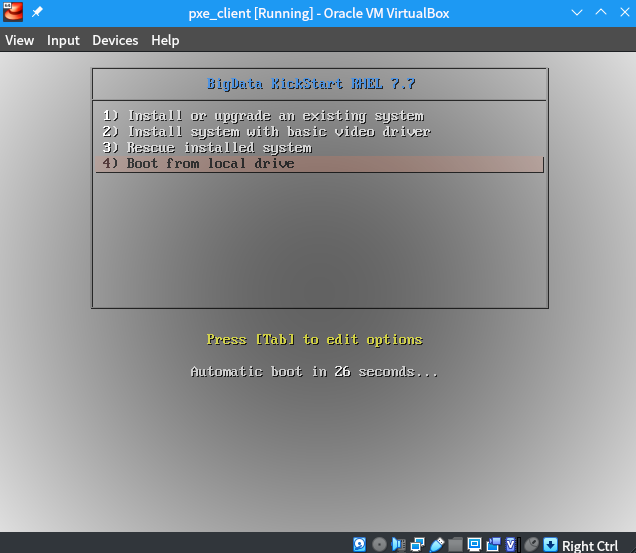Maximize the pxe_client VirtualBox window

click(601, 13)
